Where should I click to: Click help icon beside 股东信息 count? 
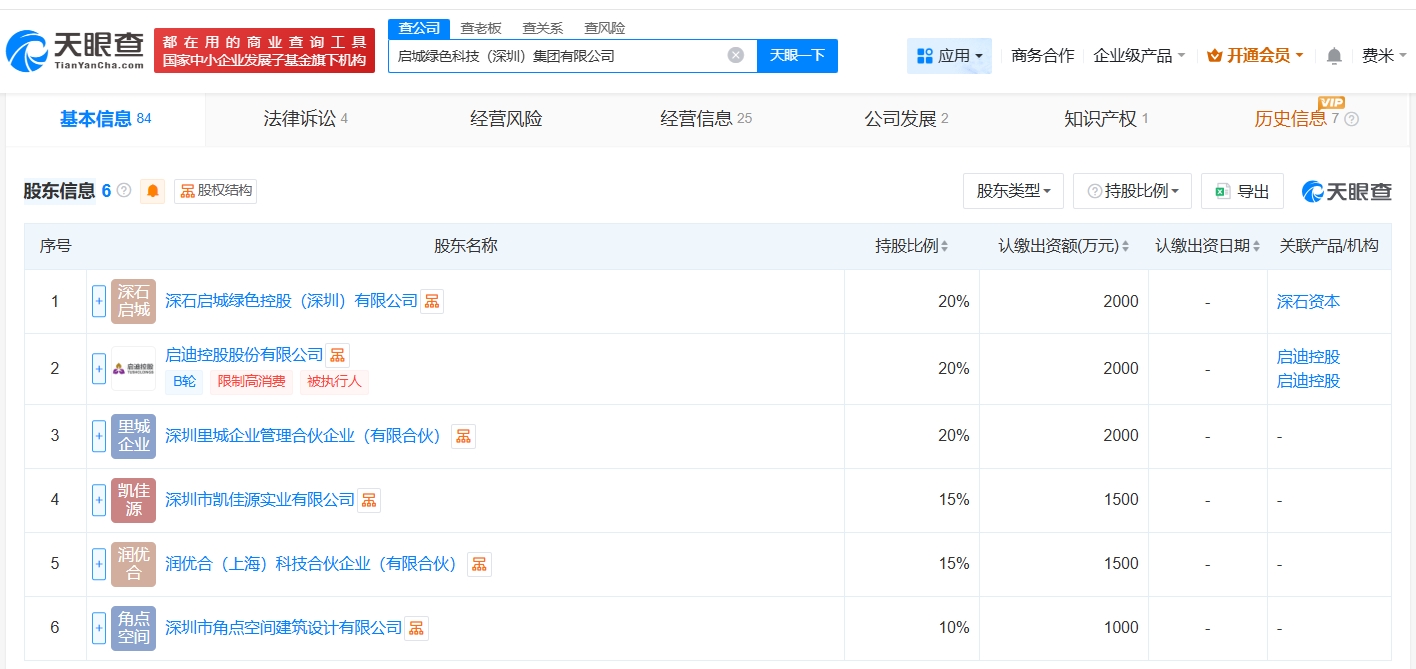[x=124, y=190]
